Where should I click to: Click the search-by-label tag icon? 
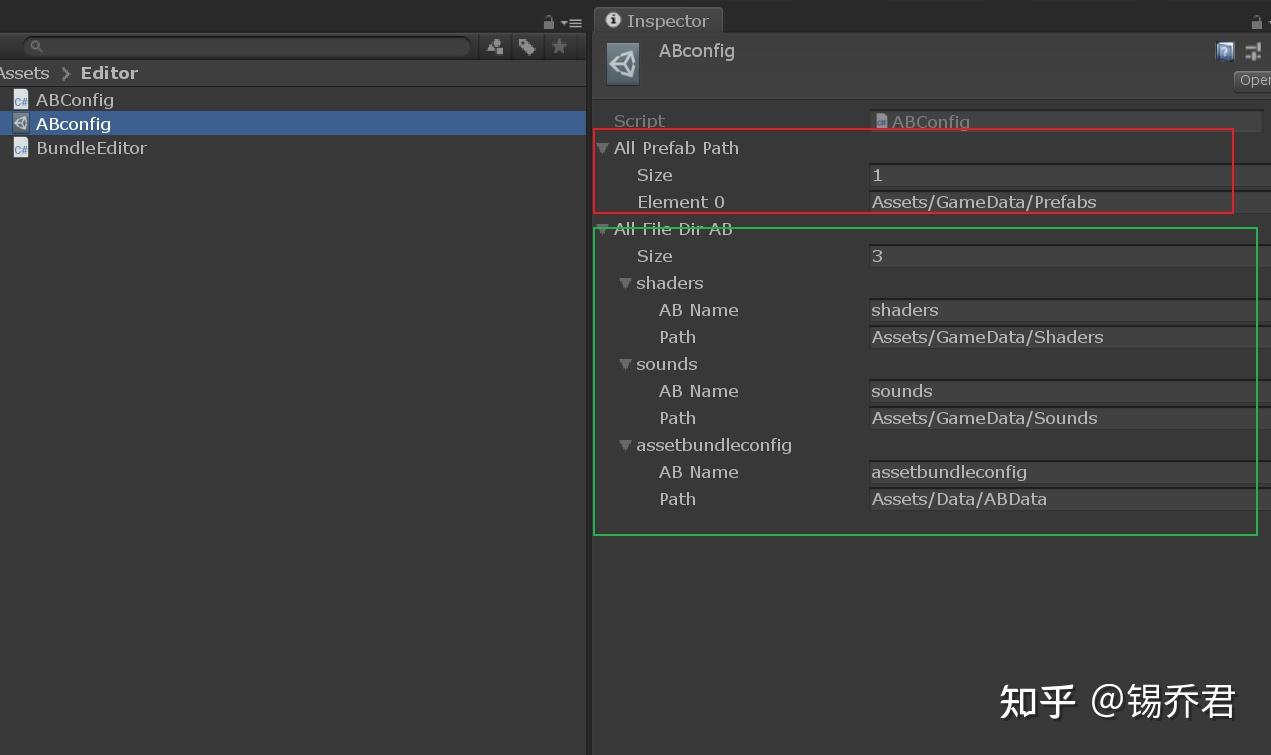click(x=527, y=46)
